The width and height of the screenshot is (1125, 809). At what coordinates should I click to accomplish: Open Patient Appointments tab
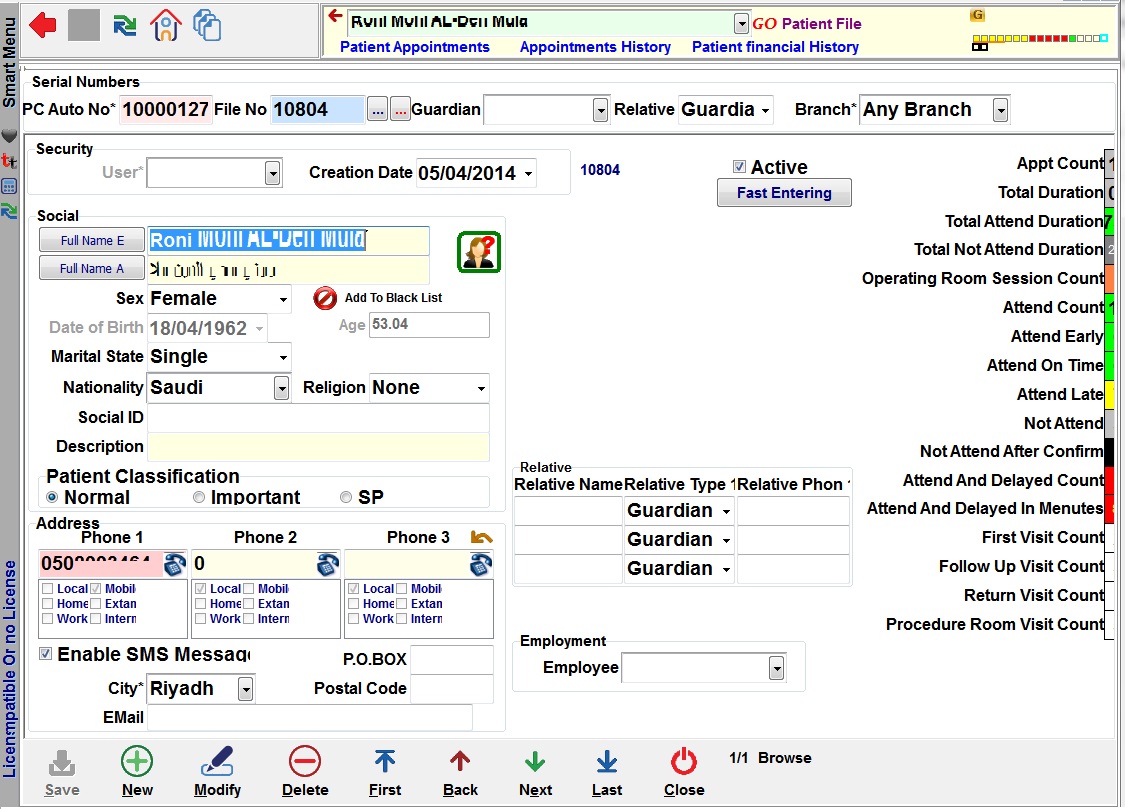[415, 47]
